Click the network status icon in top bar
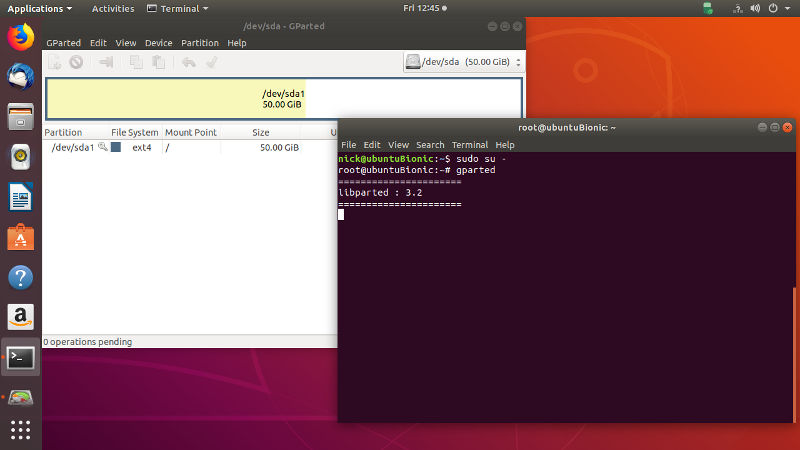Viewport: 800px width, 450px height. [x=737, y=8]
